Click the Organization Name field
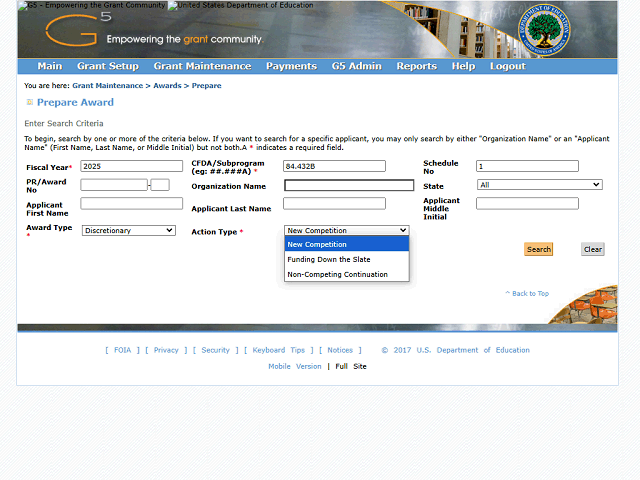The width and height of the screenshot is (640, 480). coord(349,185)
